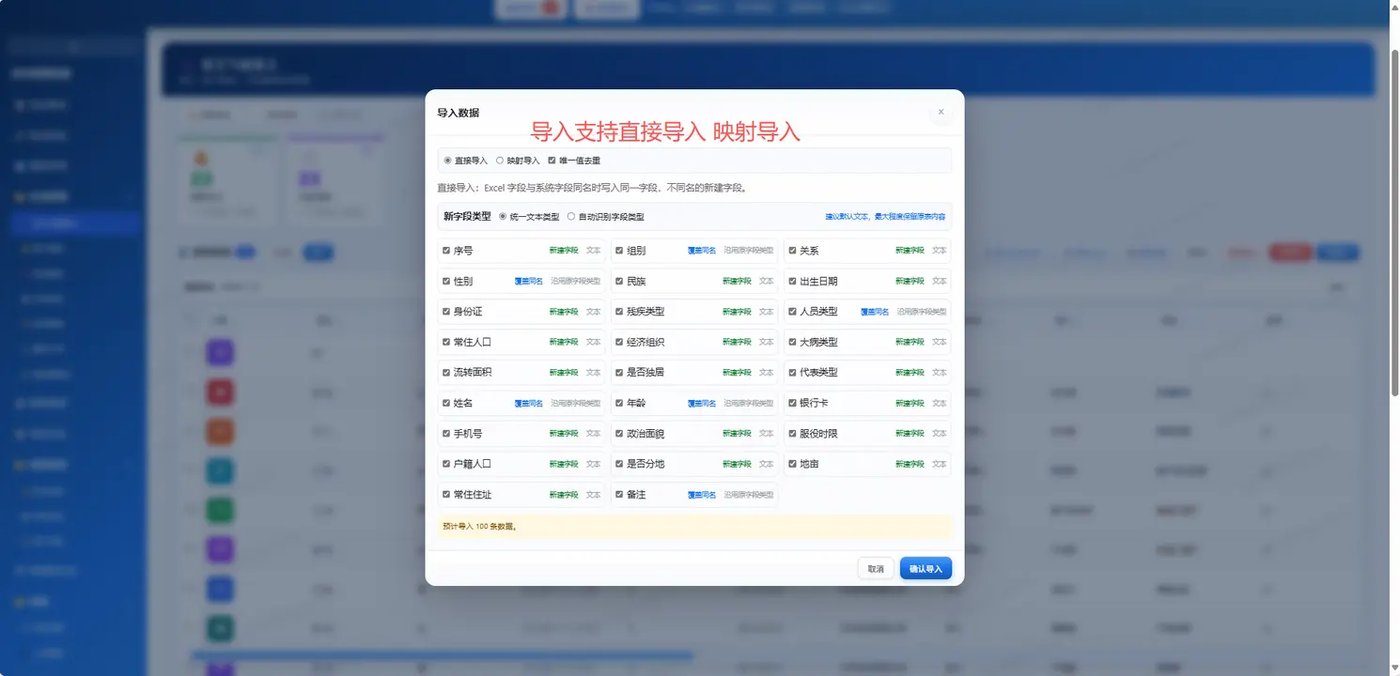Click the 覆盖同名 tag in the 人员类型 row
Image resolution: width=1400 pixels, height=676 pixels.
(875, 312)
